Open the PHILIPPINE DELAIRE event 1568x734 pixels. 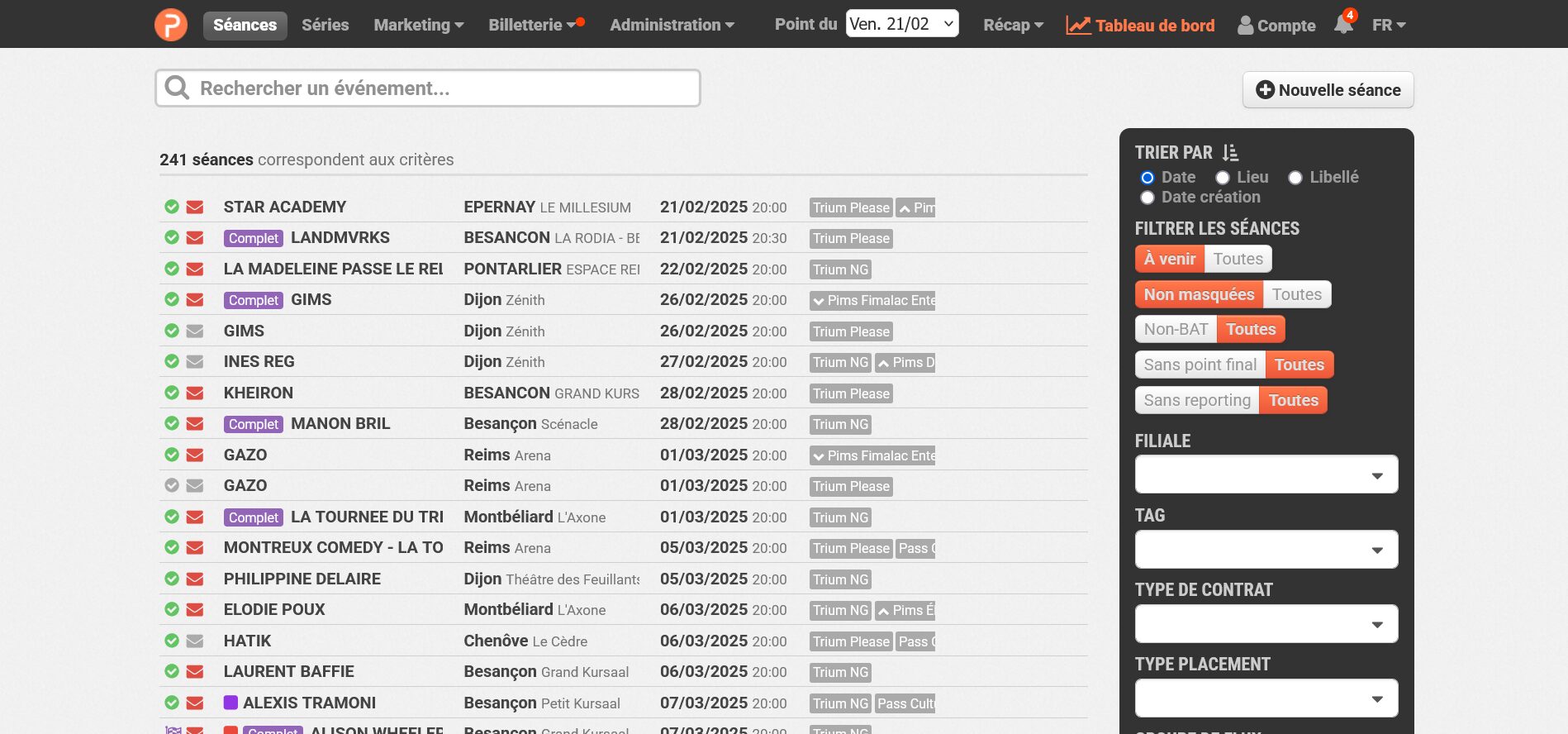[302, 579]
